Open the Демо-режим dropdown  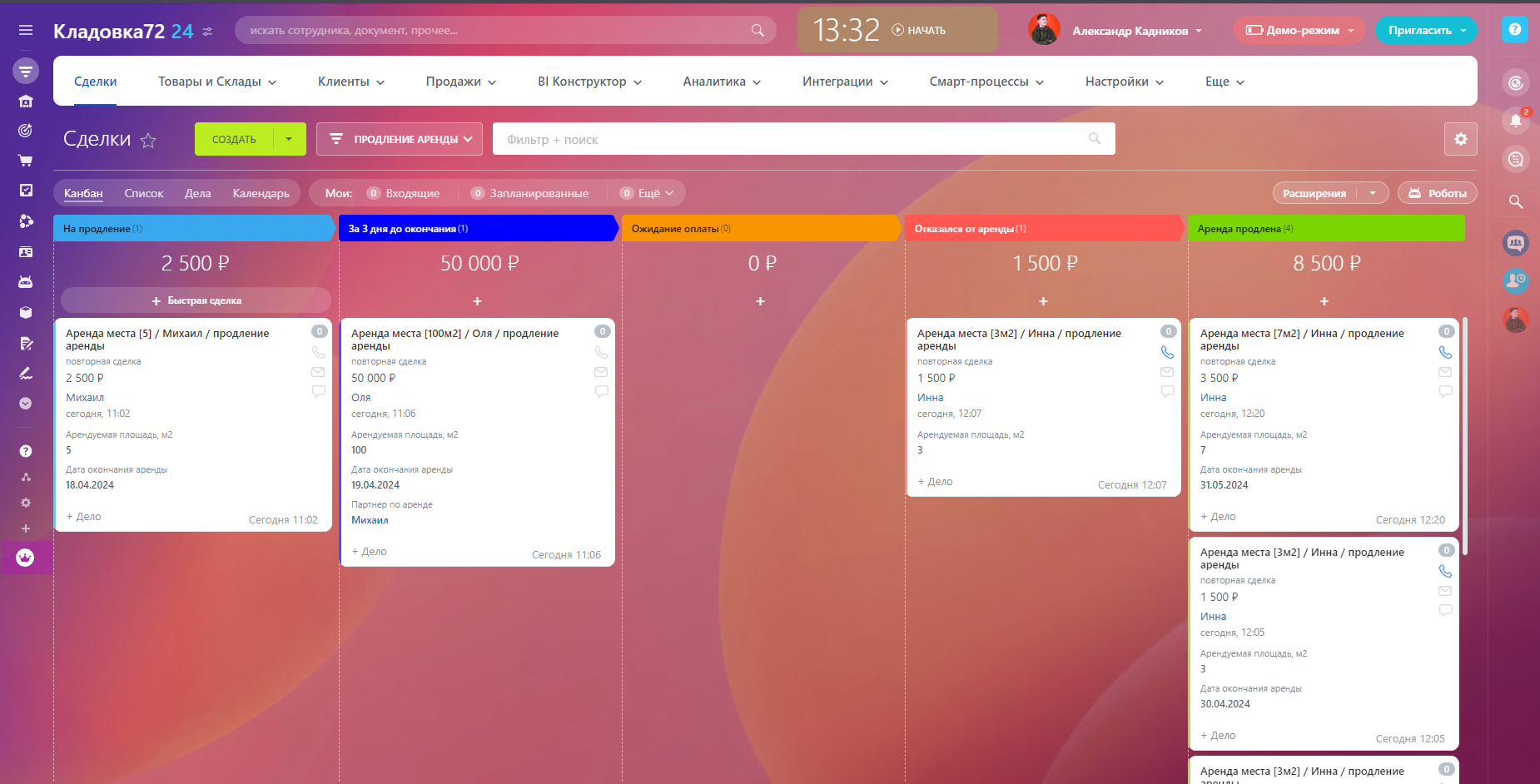point(1299,30)
